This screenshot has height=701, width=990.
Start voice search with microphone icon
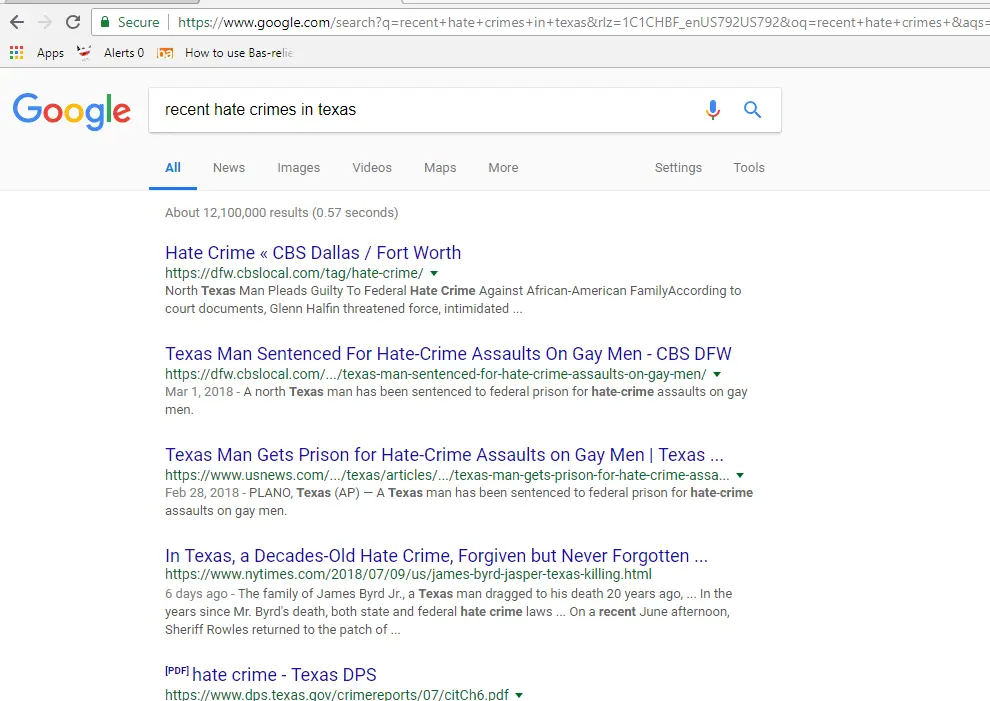712,110
